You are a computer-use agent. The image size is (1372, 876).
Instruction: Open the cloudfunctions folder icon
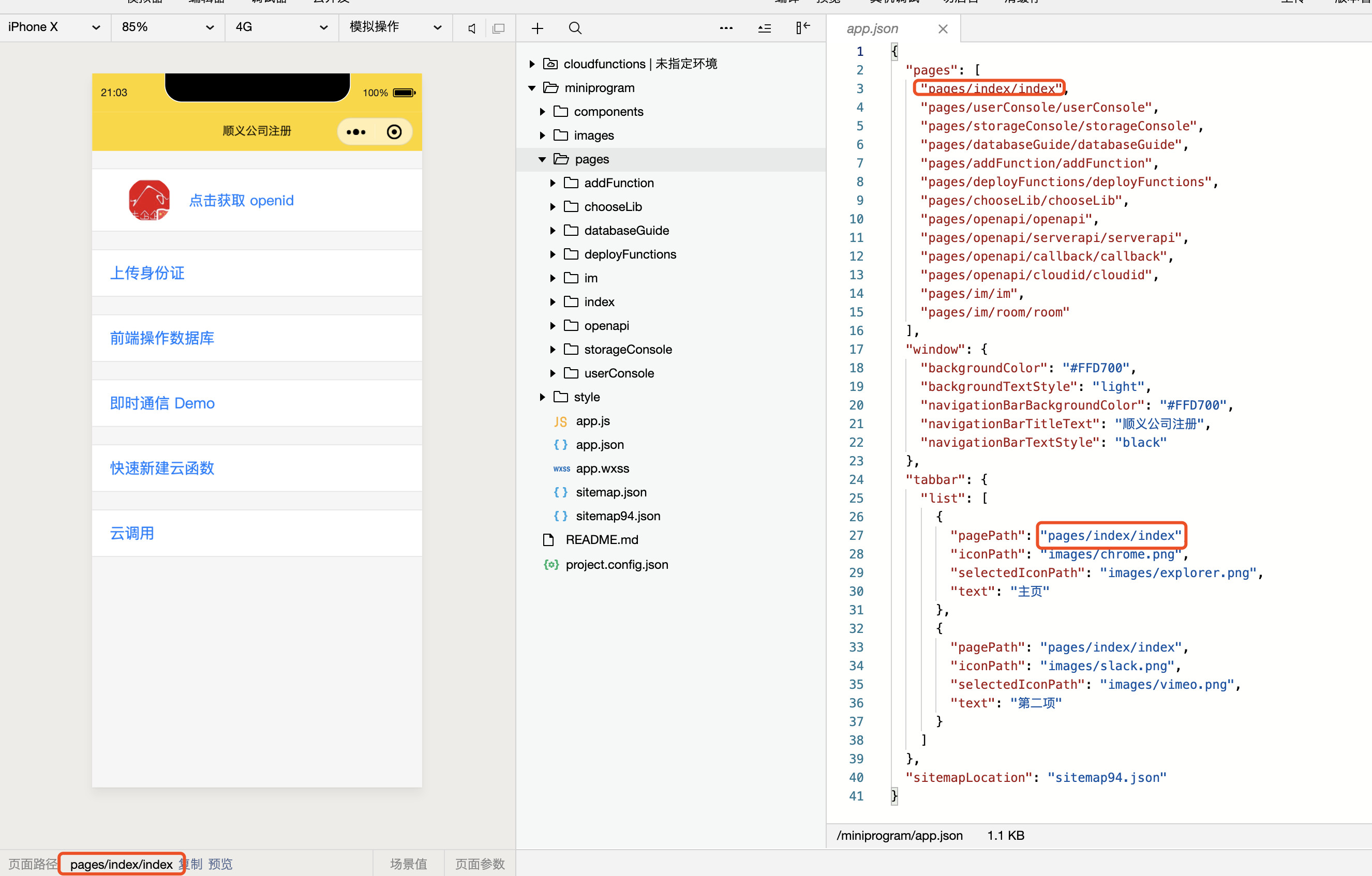550,64
